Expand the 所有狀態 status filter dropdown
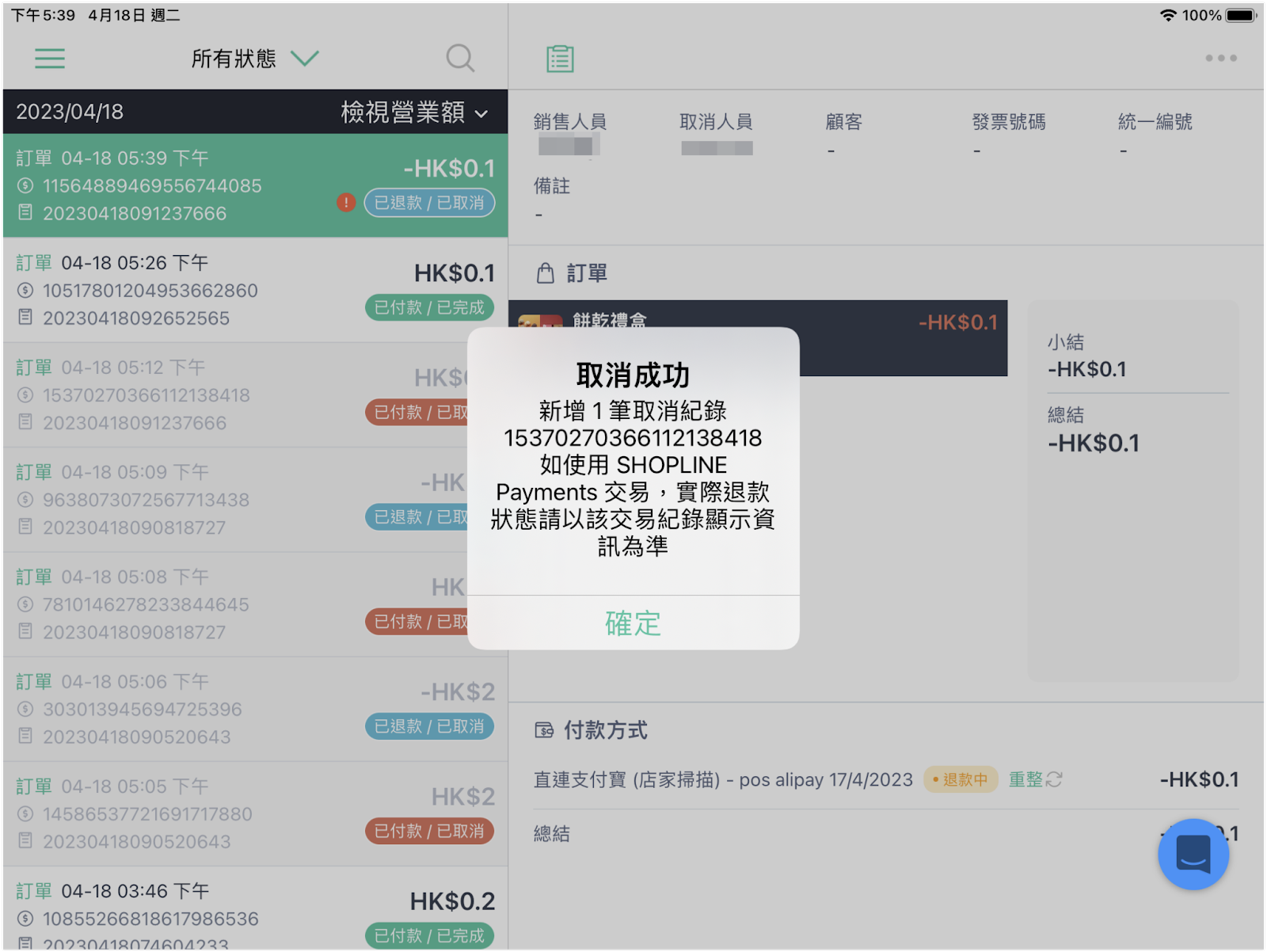Viewport: 1267px width, 952px height. (x=255, y=59)
